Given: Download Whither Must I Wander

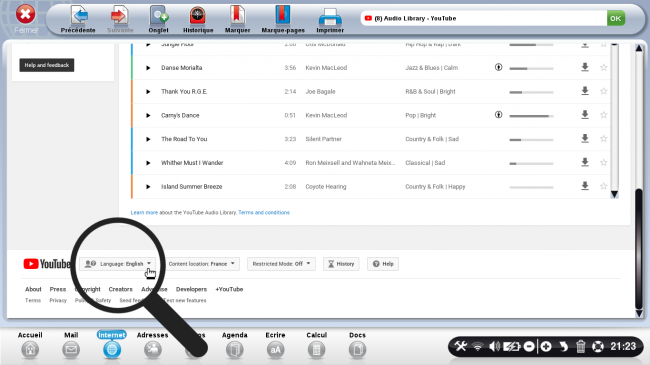Looking at the screenshot, I should (585, 162).
